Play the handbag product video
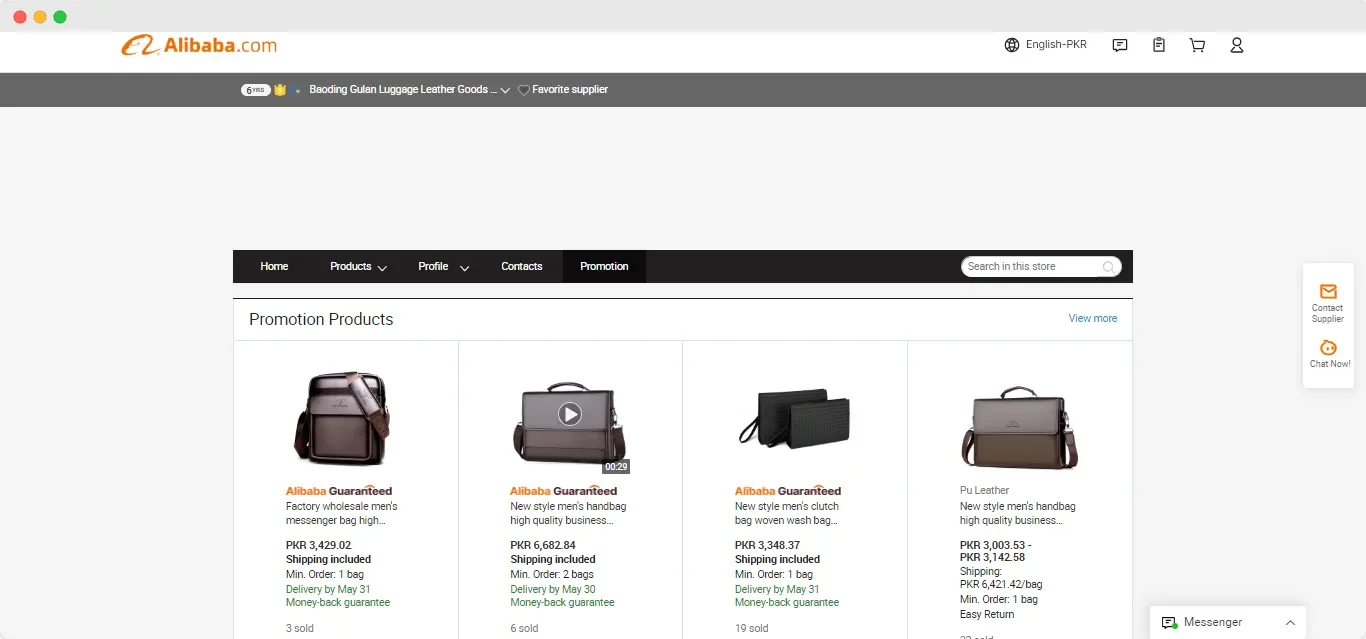Viewport: 1366px width, 639px height. click(570, 414)
